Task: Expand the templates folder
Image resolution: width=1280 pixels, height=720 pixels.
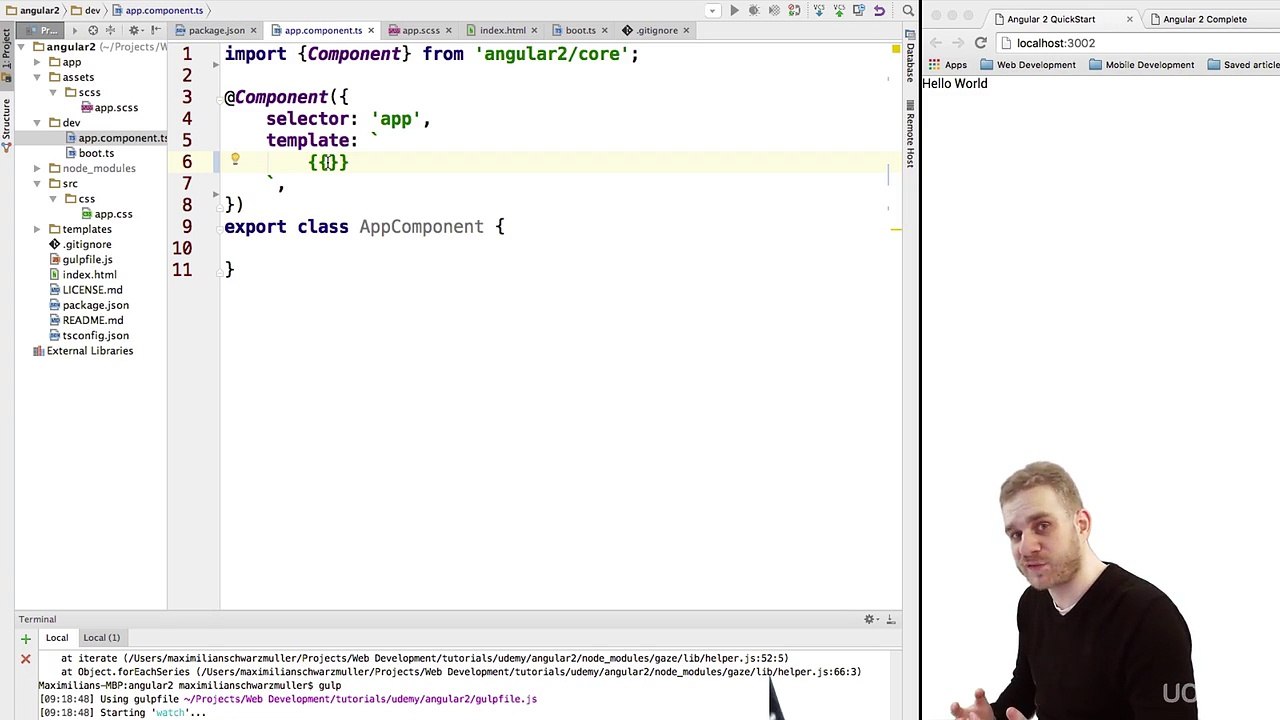Action: [x=38, y=229]
